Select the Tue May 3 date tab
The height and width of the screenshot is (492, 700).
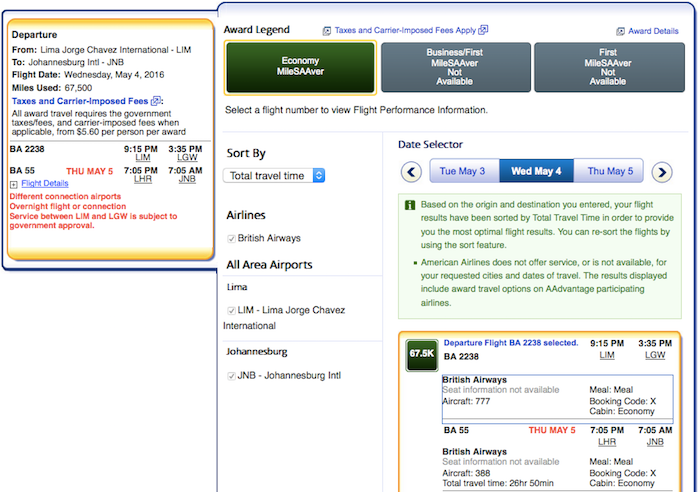pyautogui.click(x=464, y=171)
